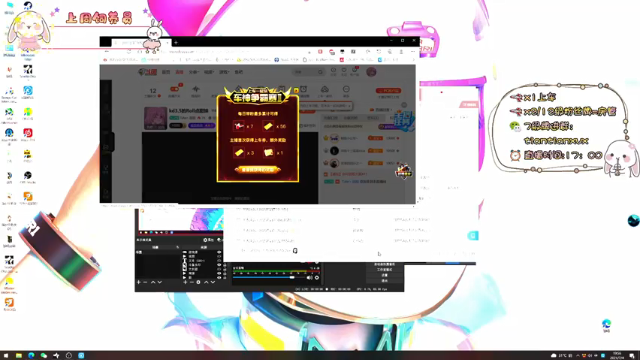Remove the source with the OBS sources minus button
Viewport: 640px width, 360px height.
coord(191,282)
